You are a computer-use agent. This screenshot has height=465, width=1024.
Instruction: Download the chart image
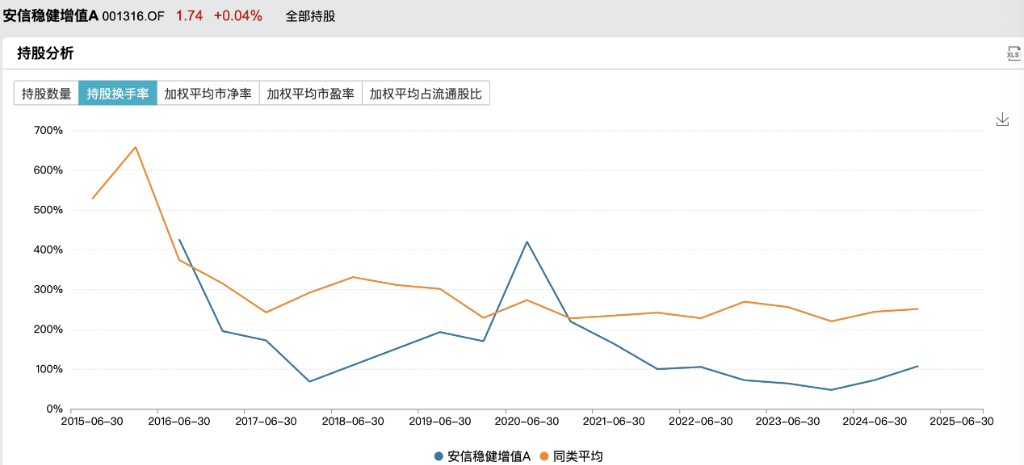pos(1002,119)
